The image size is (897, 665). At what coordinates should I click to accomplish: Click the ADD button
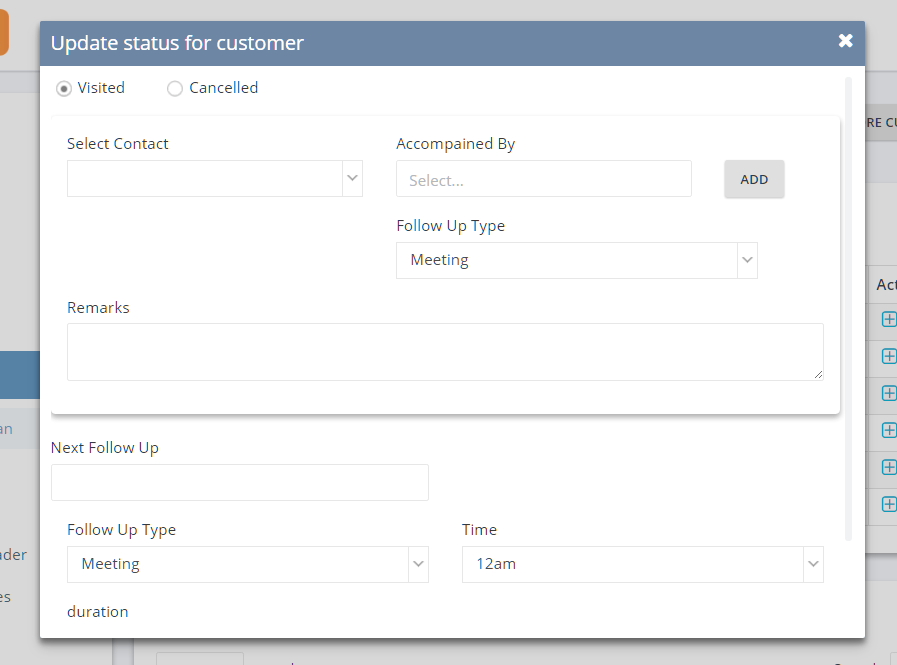(x=754, y=179)
